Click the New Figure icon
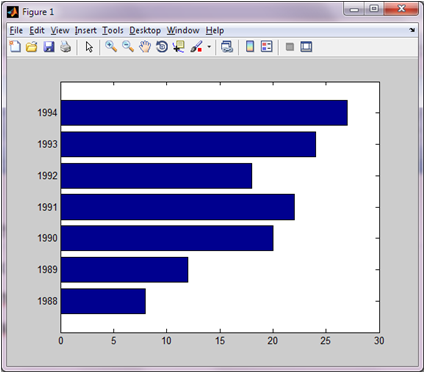The image size is (425, 373). tap(15, 47)
